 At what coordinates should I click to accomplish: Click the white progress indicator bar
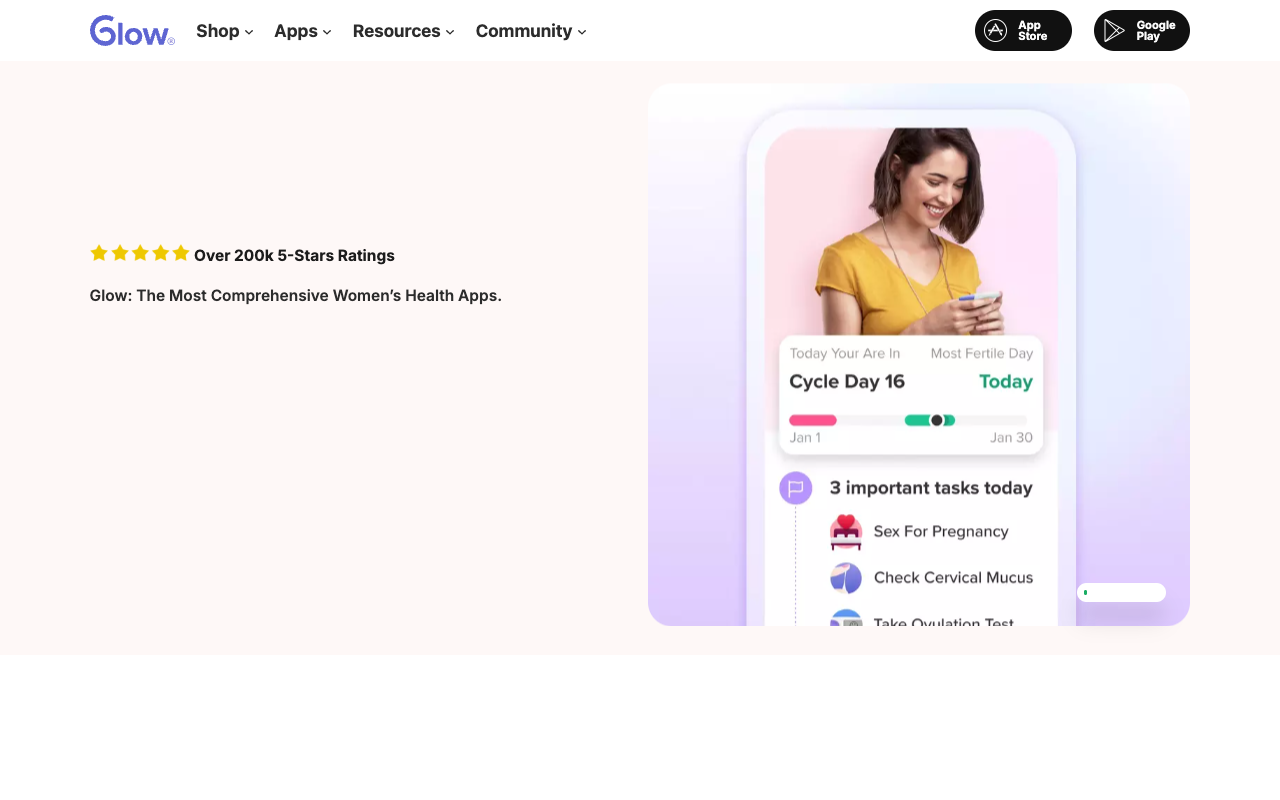tap(1121, 593)
